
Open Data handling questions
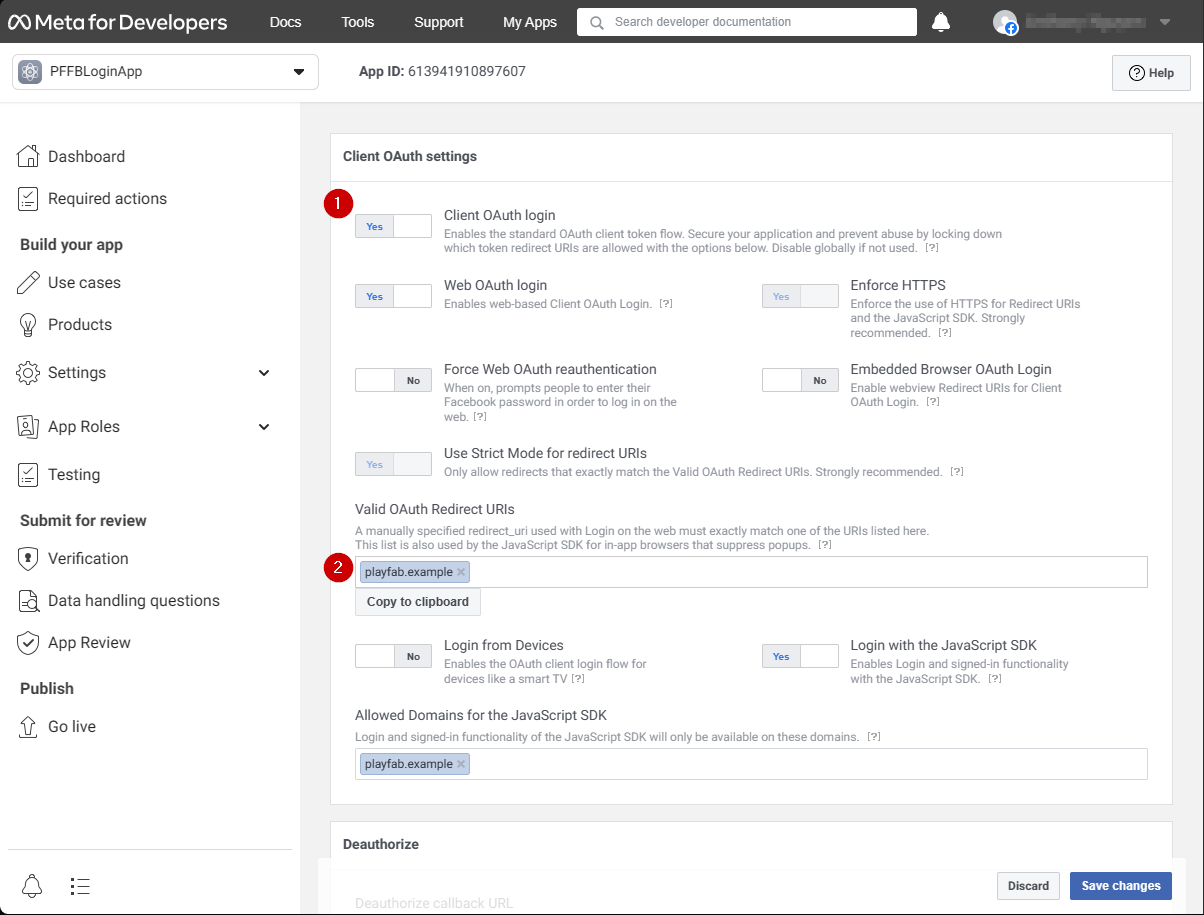133,600
